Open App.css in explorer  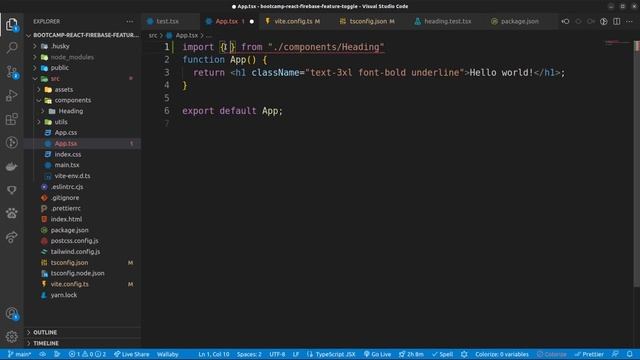pyautogui.click(x=82, y=133)
